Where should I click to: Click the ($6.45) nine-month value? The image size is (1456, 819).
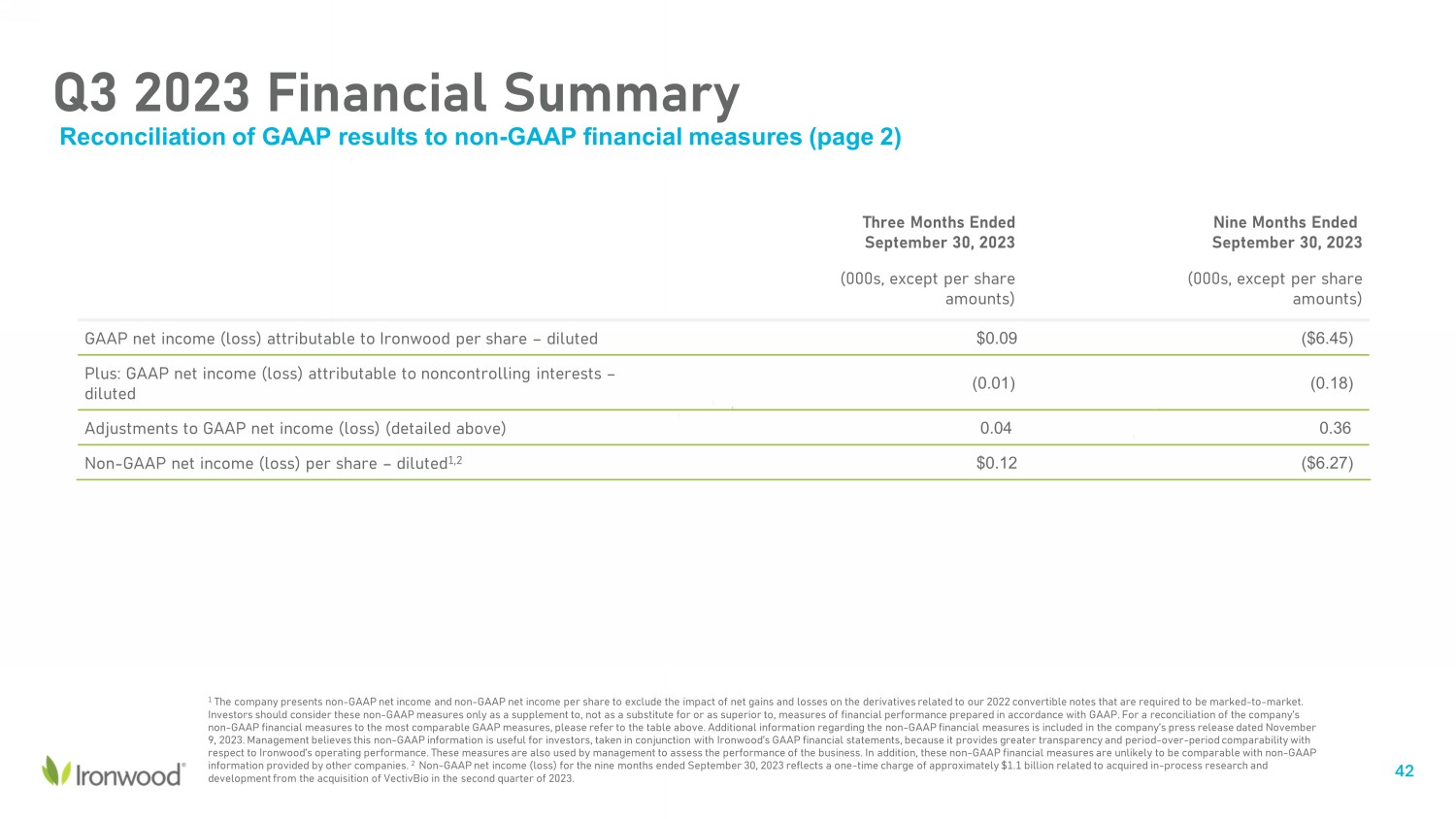(1326, 339)
